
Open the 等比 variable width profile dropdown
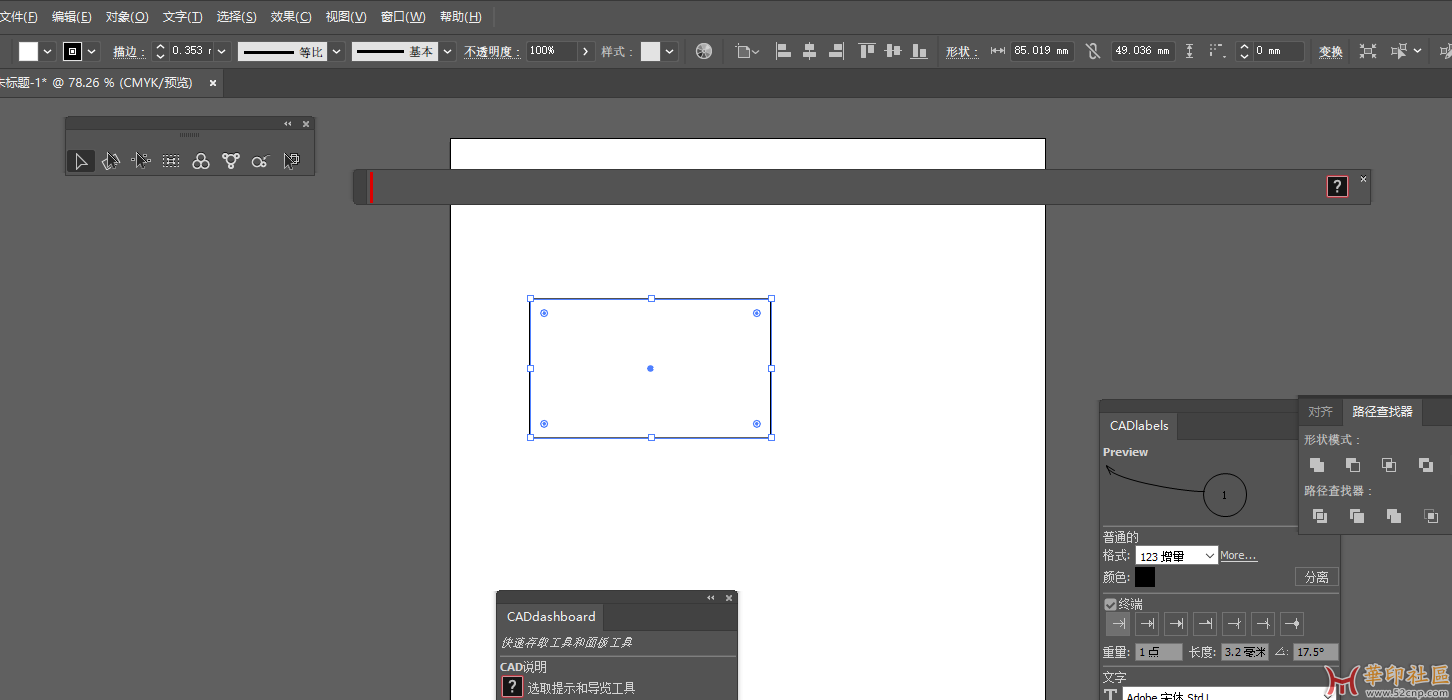[x=337, y=51]
